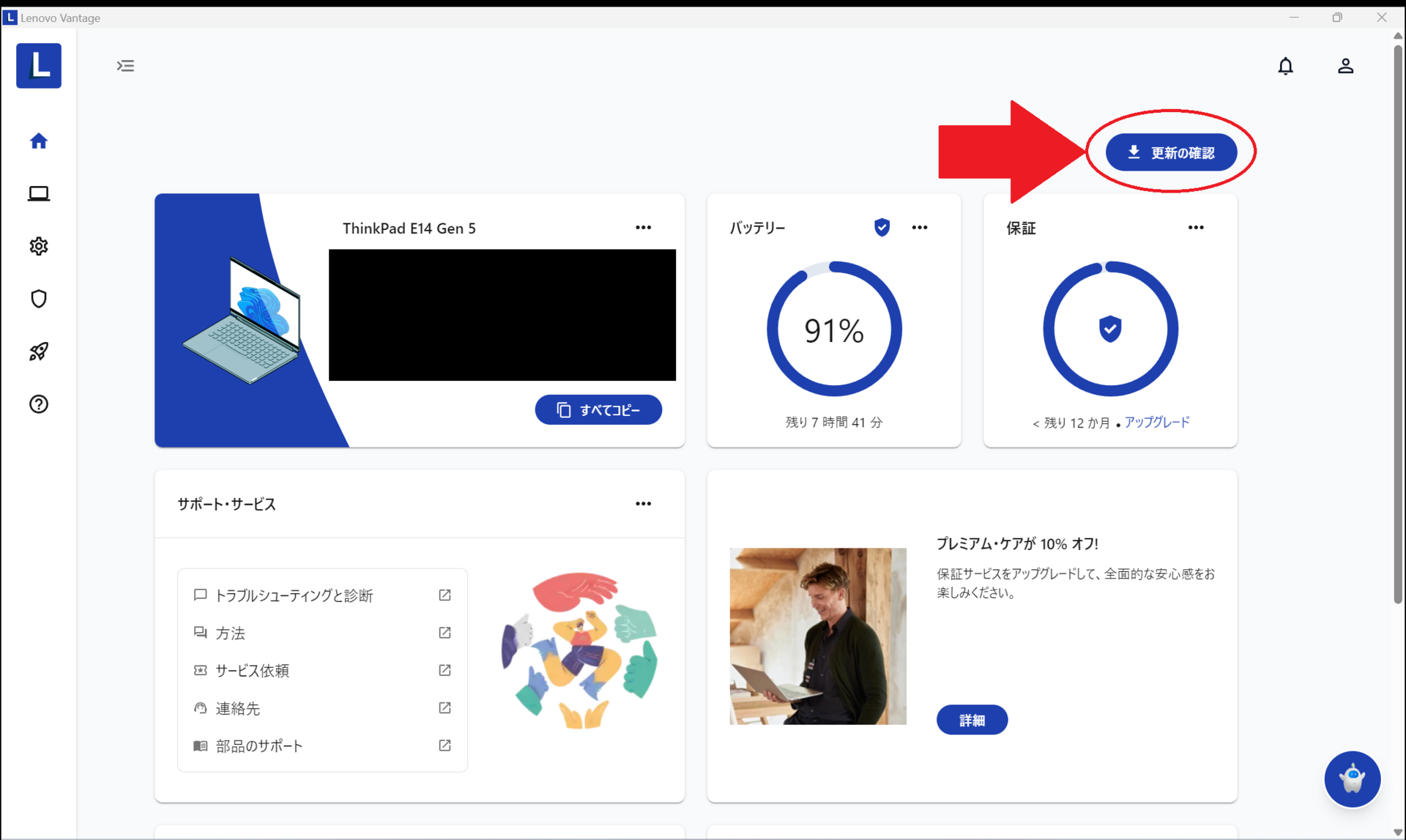The image size is (1406, 840).
Task: Click the ThinkPad laptop illustration
Action: [242, 320]
